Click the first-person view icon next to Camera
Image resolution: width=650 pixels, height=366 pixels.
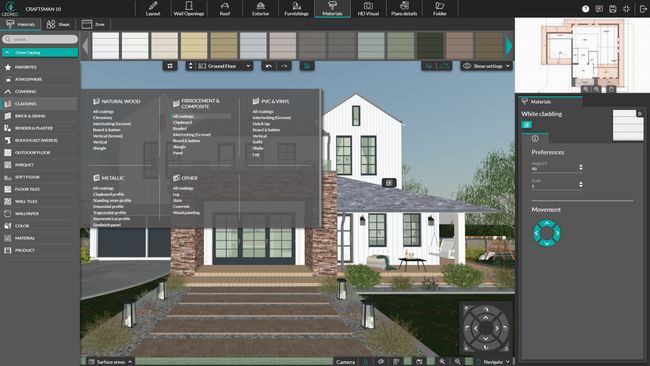[366, 361]
